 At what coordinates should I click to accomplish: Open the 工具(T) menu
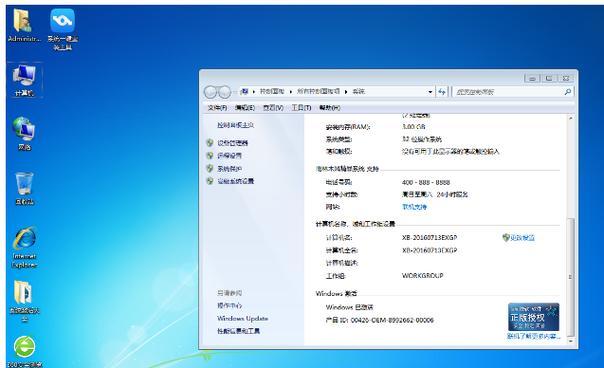tap(301, 108)
